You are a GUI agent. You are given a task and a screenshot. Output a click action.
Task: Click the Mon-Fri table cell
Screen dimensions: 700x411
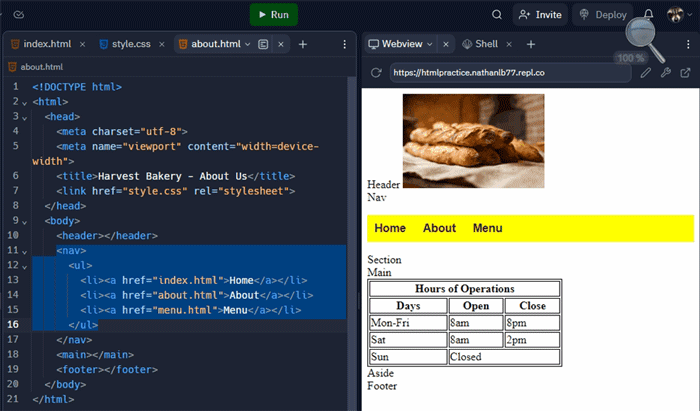[x=408, y=323]
